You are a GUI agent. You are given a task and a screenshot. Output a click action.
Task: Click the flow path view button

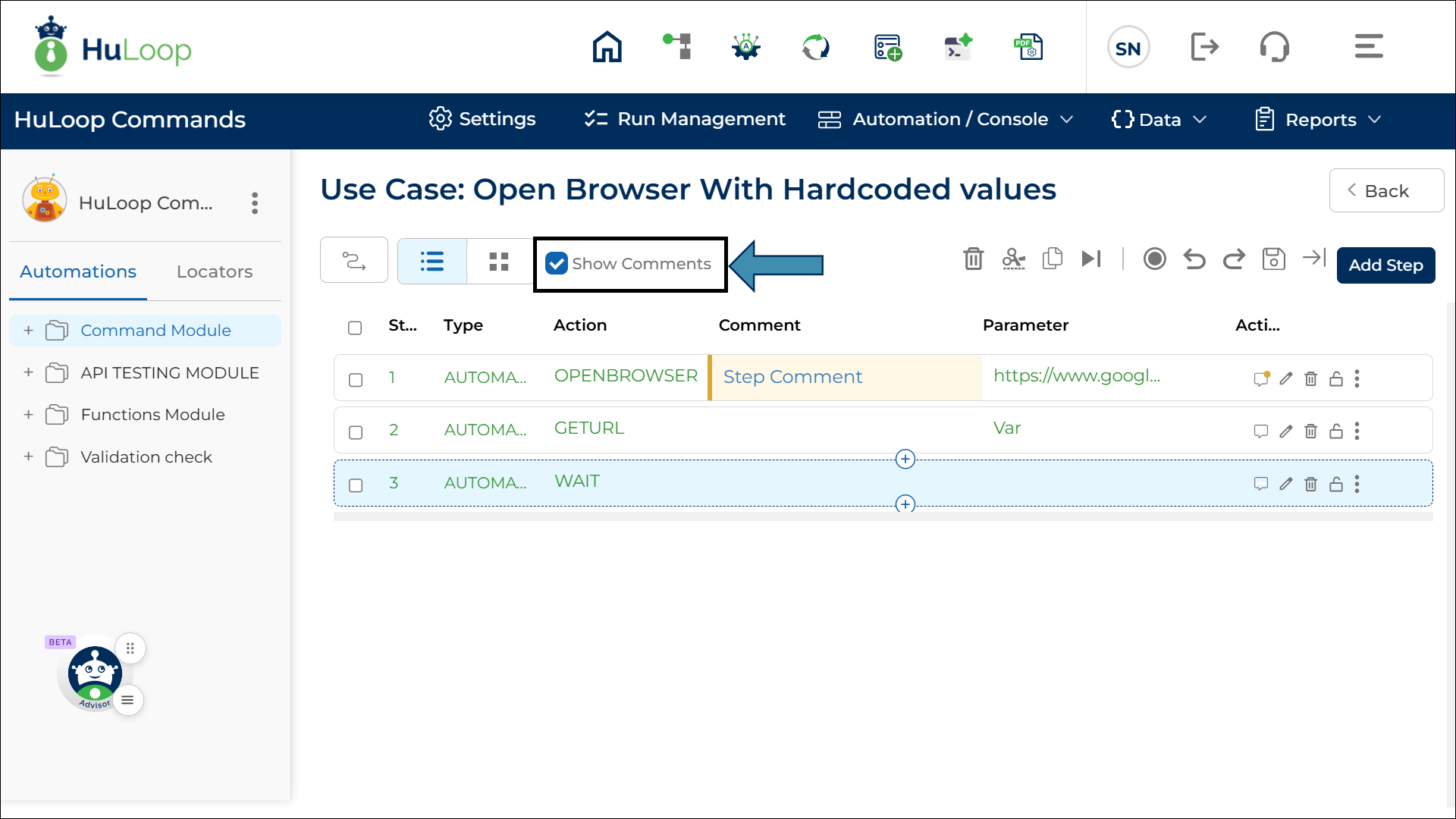click(x=354, y=260)
